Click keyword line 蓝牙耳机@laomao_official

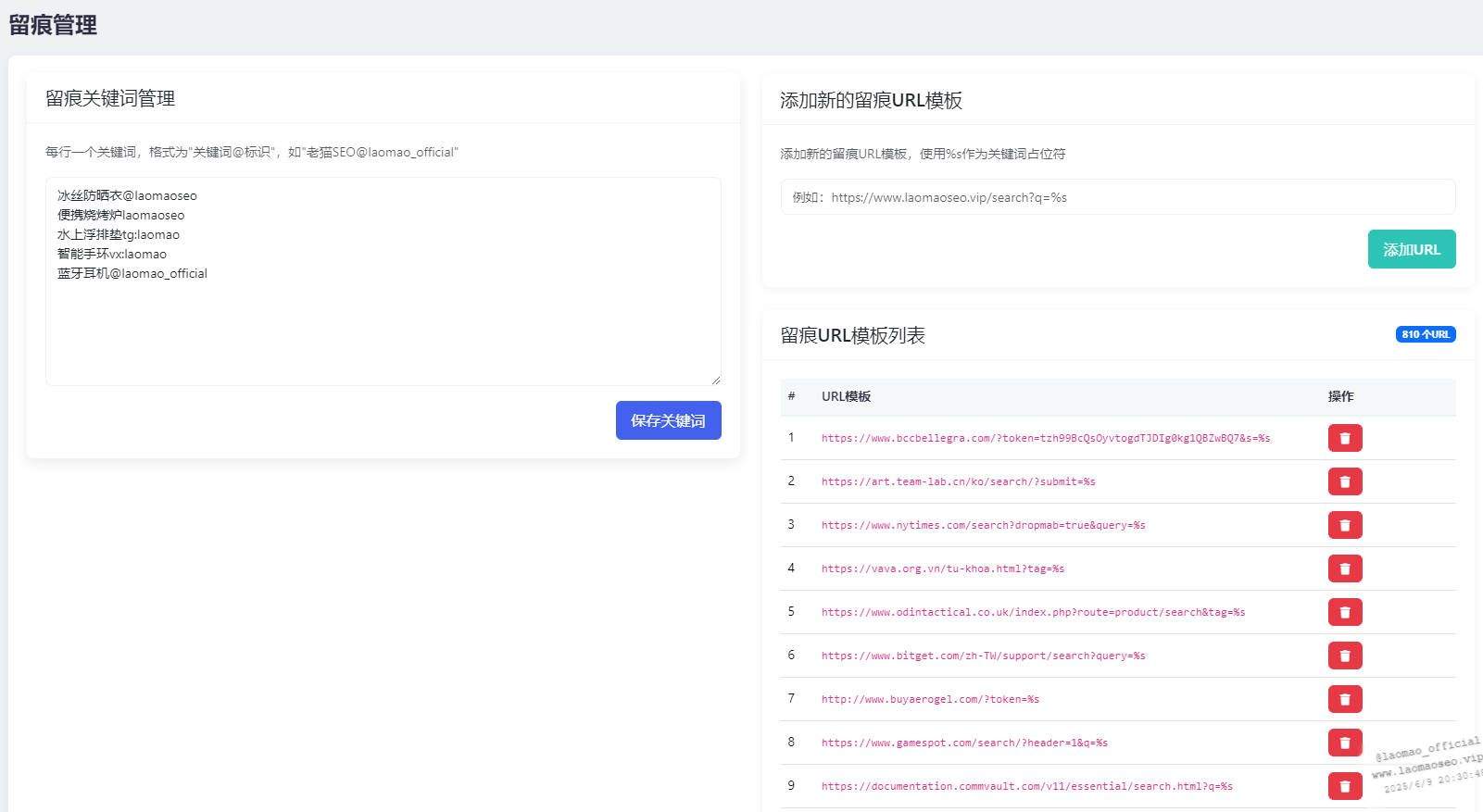(132, 273)
